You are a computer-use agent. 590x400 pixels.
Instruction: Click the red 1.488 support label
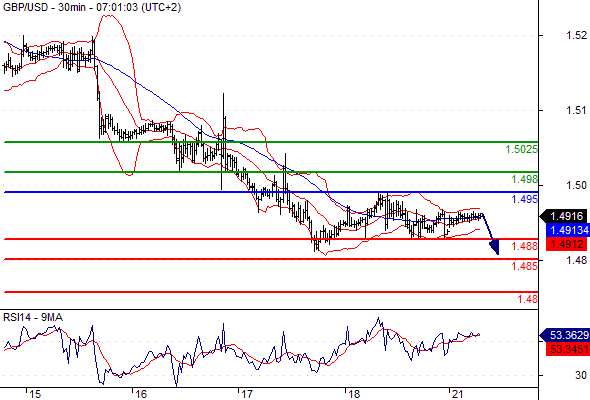(x=525, y=246)
